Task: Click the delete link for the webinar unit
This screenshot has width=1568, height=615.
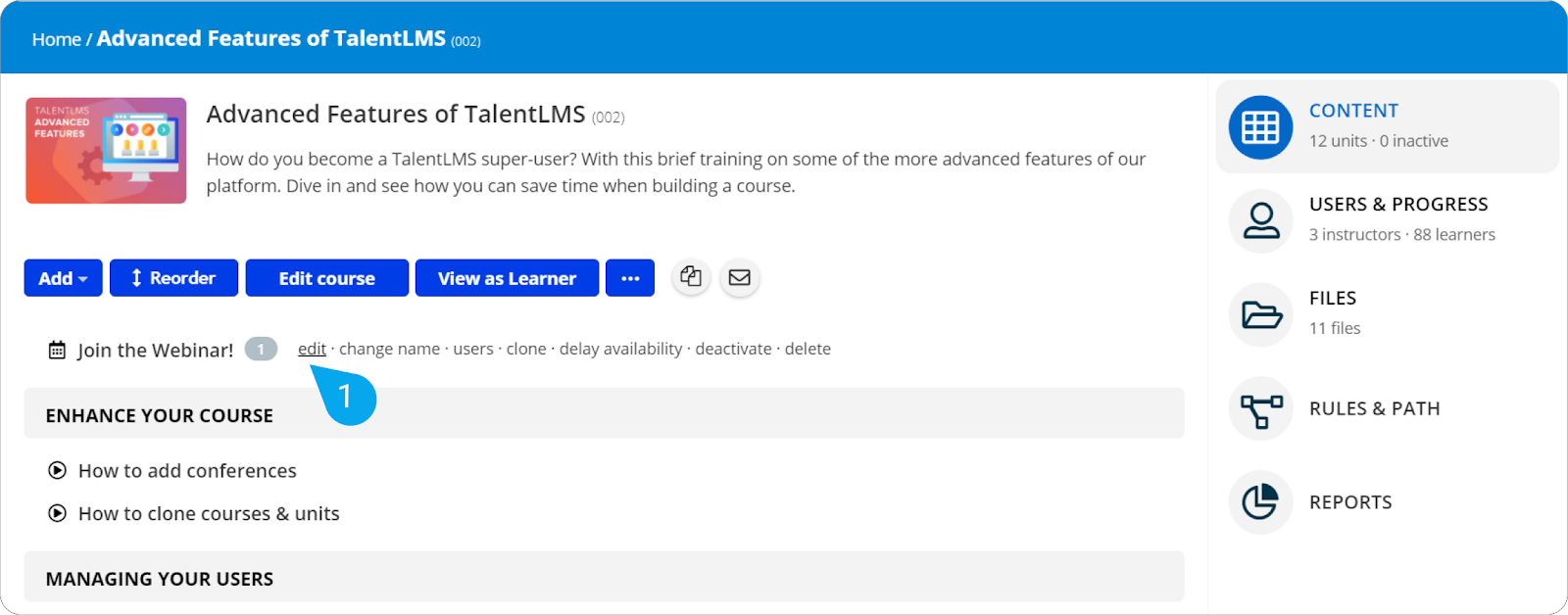Action: point(808,349)
